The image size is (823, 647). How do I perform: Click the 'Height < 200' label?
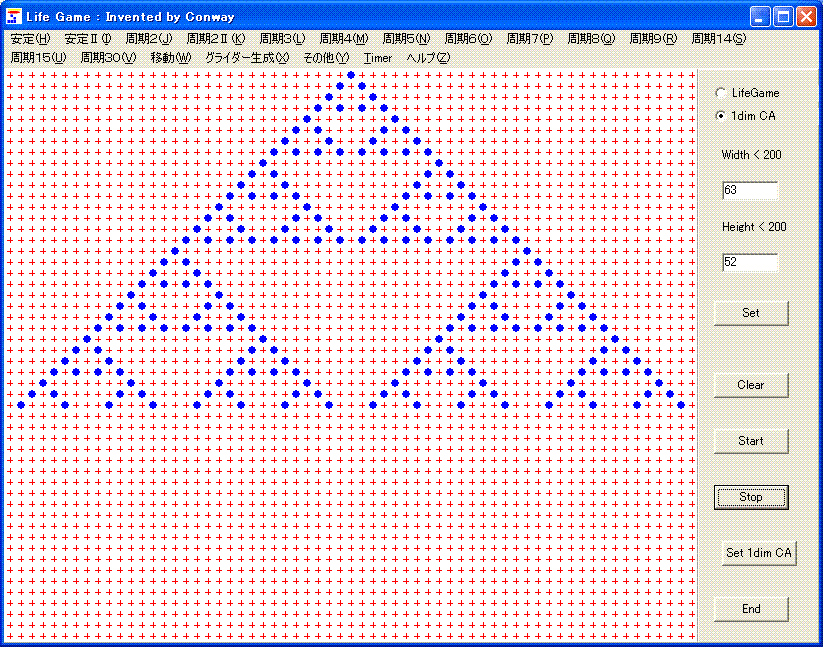pyautogui.click(x=754, y=227)
